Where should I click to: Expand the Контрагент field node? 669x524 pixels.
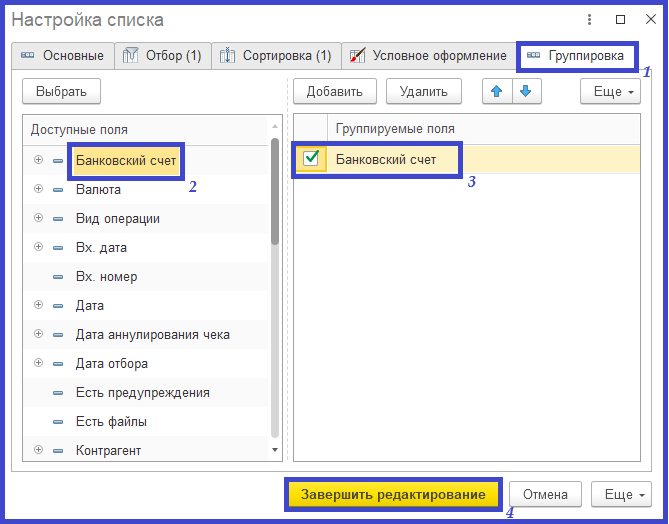[x=38, y=451]
